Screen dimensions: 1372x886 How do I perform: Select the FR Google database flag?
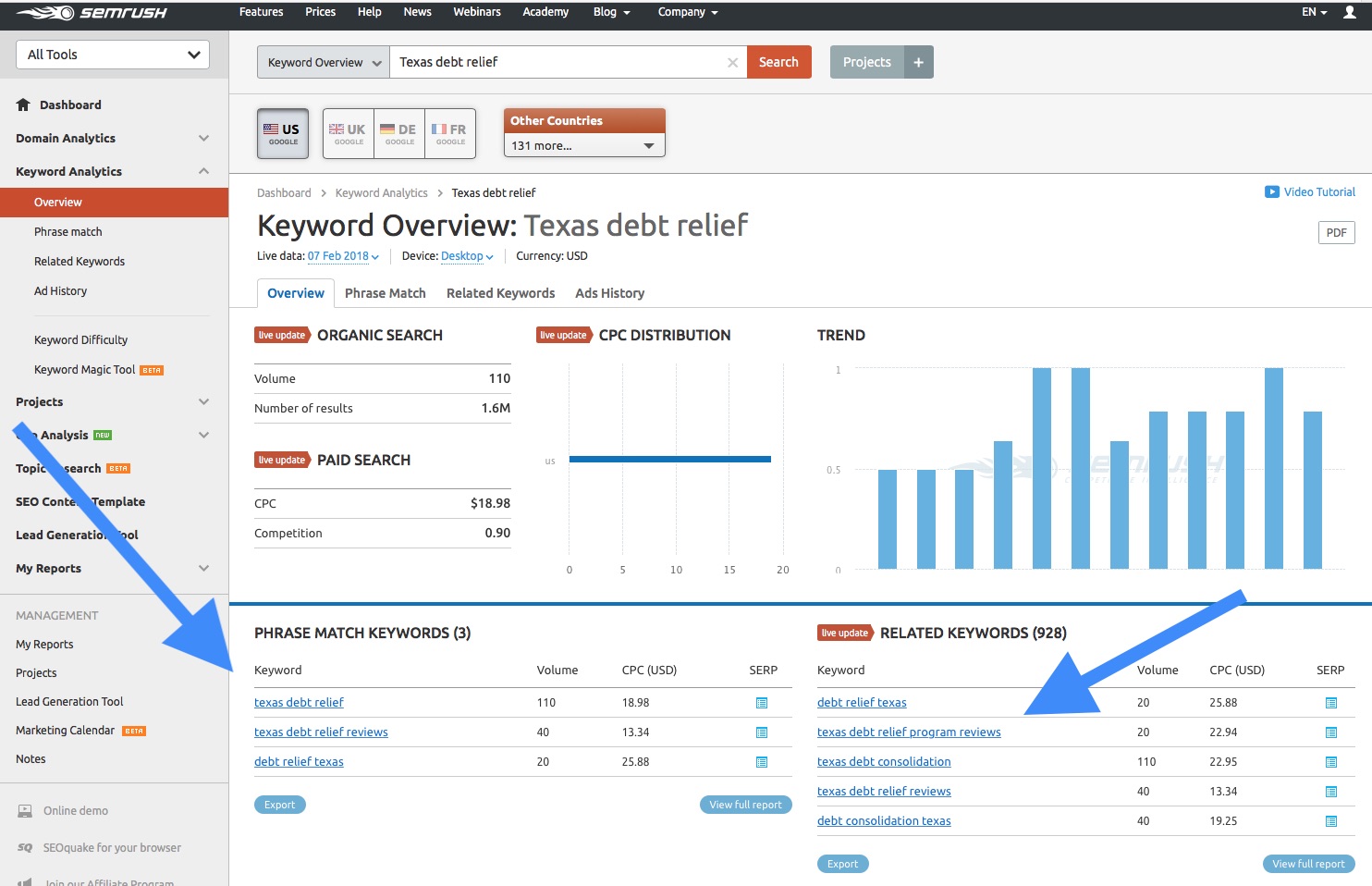(x=450, y=133)
